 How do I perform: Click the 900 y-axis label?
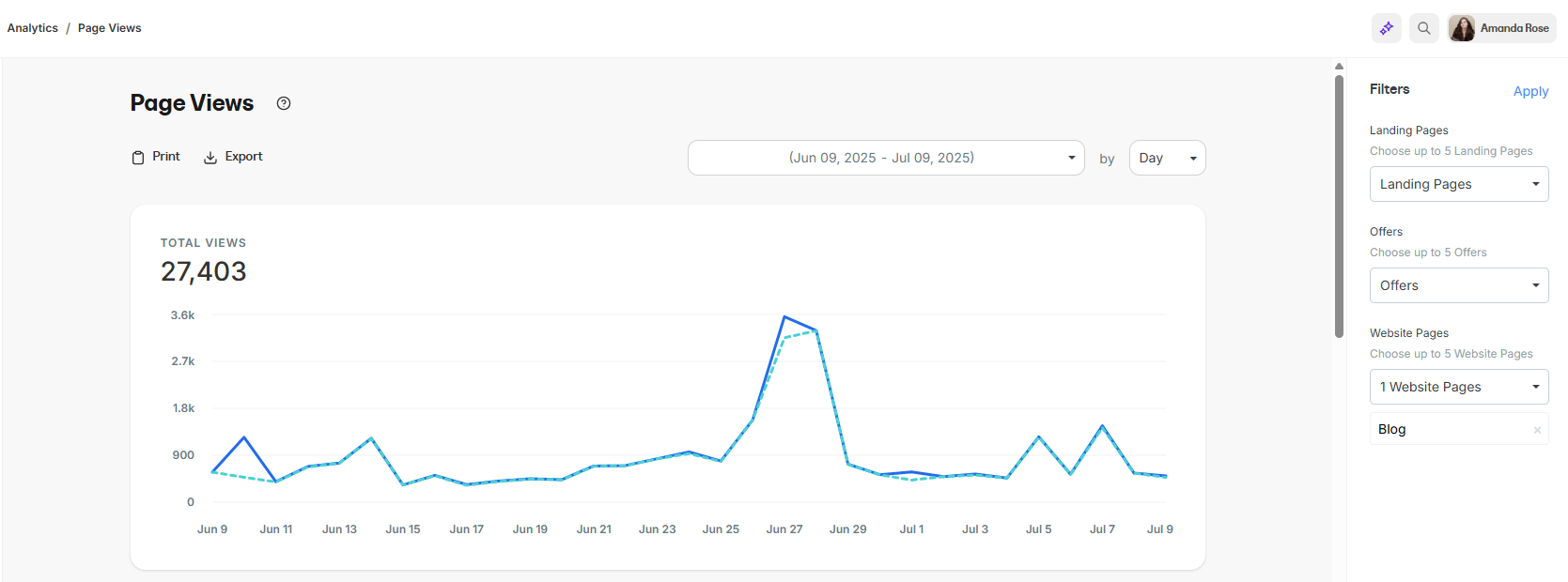[x=183, y=455]
